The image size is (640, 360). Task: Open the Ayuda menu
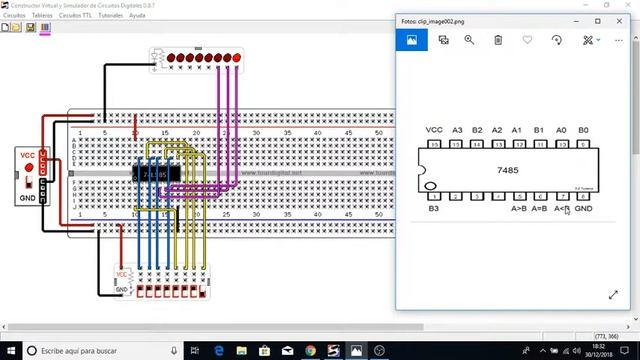137,15
